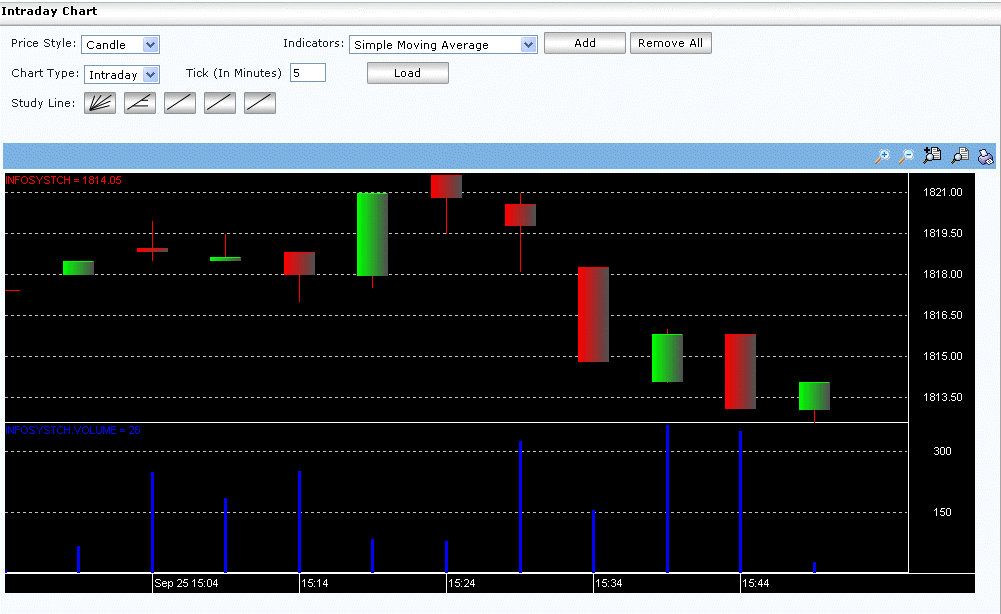Open the Chart Type dropdown

[121, 74]
